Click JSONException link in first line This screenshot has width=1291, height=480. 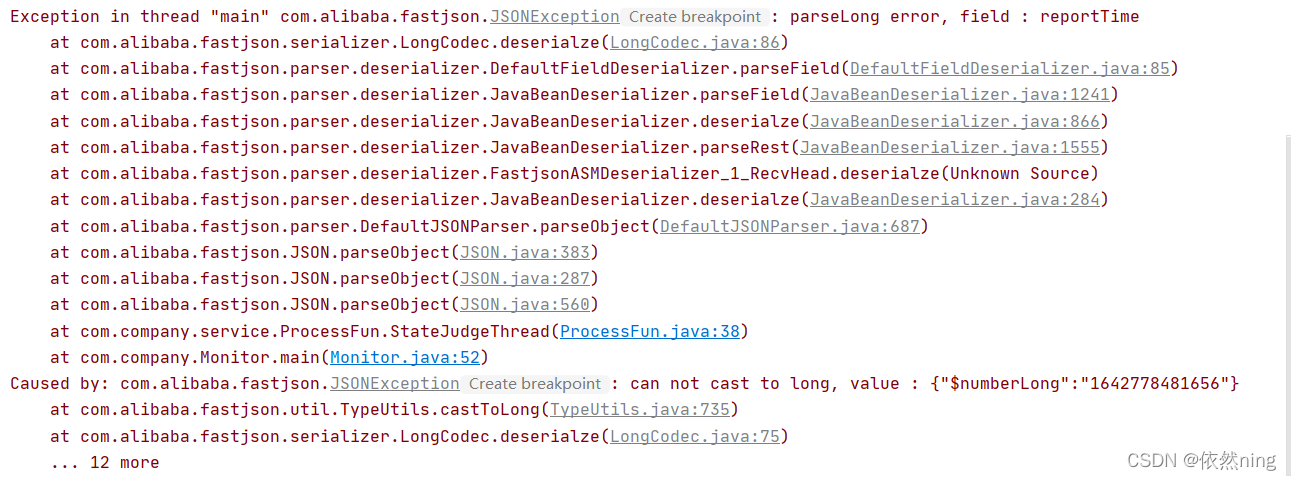pyautogui.click(x=555, y=16)
